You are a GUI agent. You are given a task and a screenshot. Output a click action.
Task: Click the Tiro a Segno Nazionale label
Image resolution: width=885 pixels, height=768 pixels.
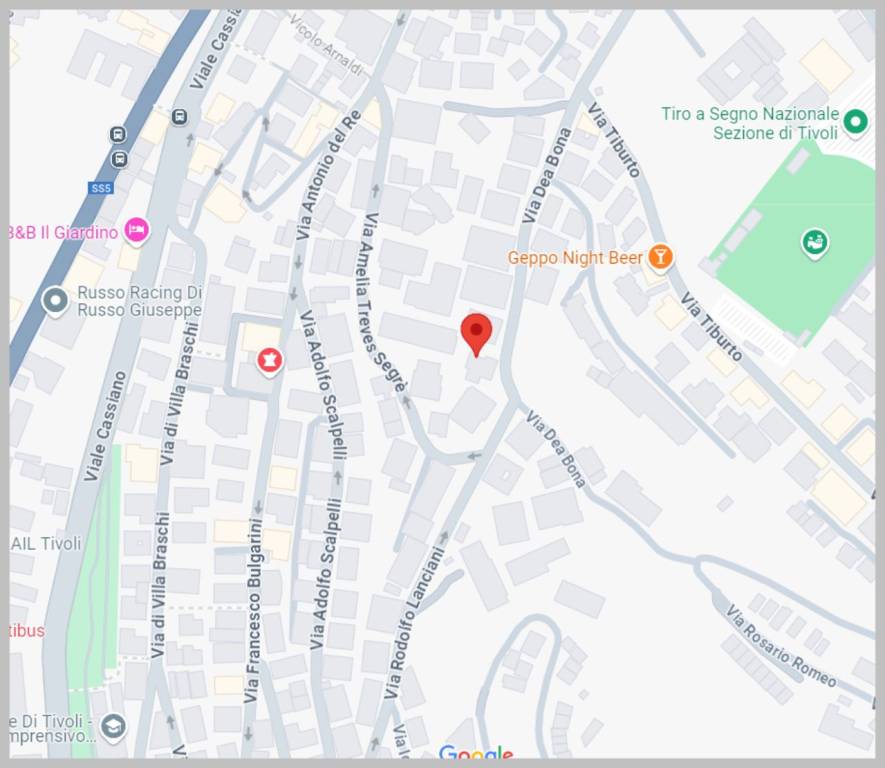750,123
